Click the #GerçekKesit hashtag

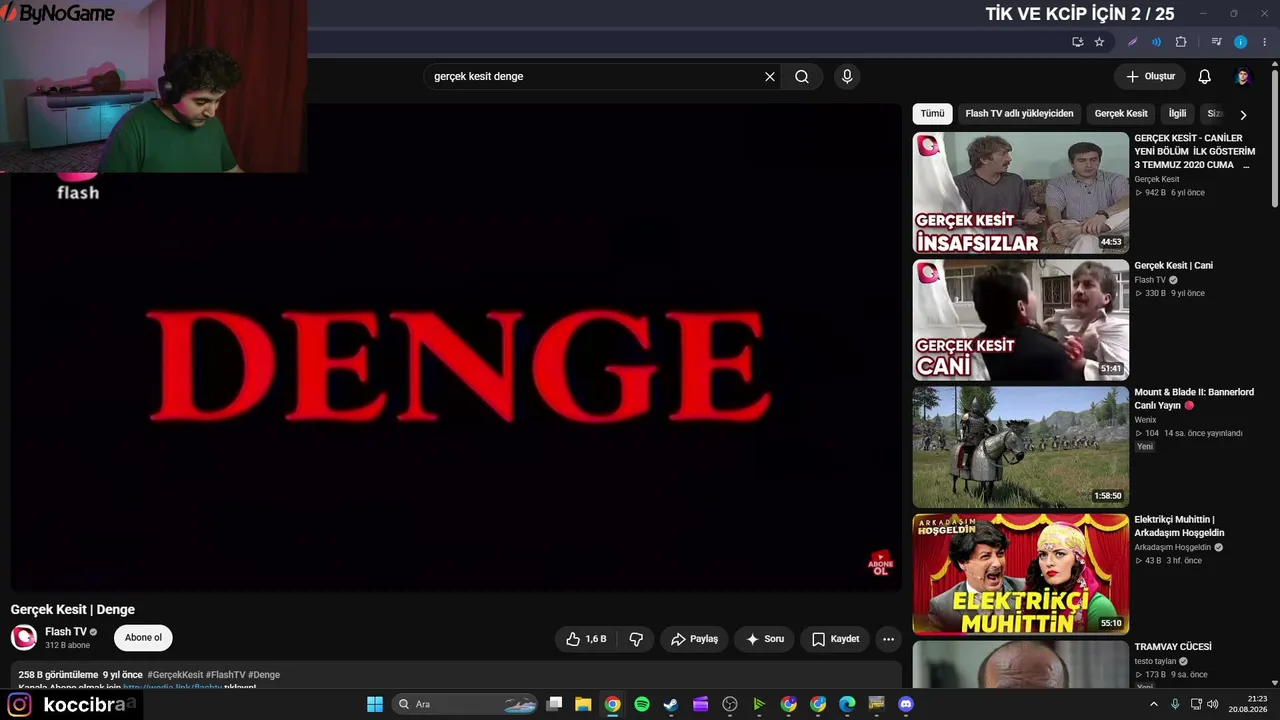[175, 675]
